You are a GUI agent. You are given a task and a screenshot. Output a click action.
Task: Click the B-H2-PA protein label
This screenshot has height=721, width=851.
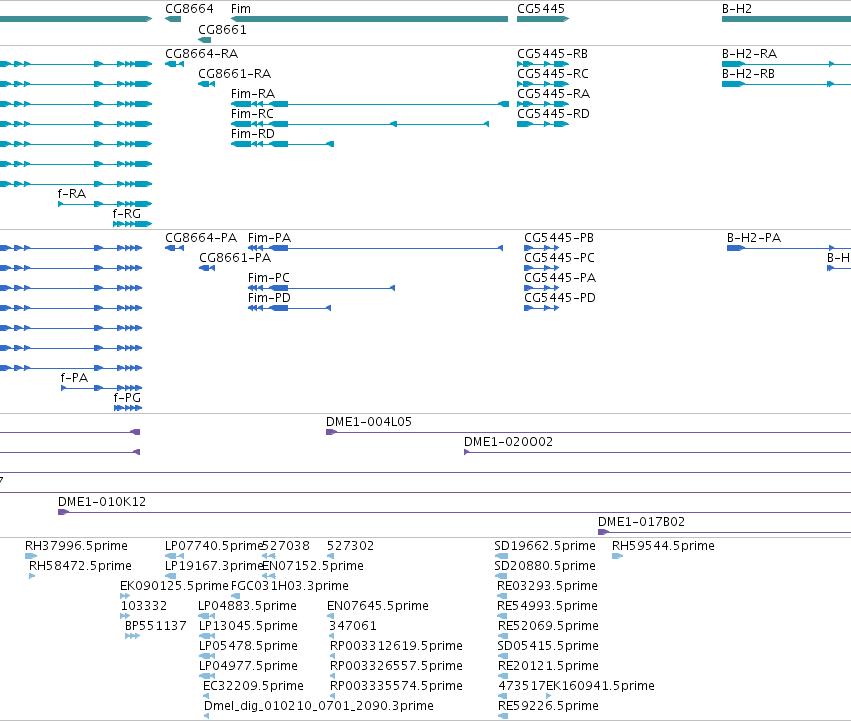754,238
